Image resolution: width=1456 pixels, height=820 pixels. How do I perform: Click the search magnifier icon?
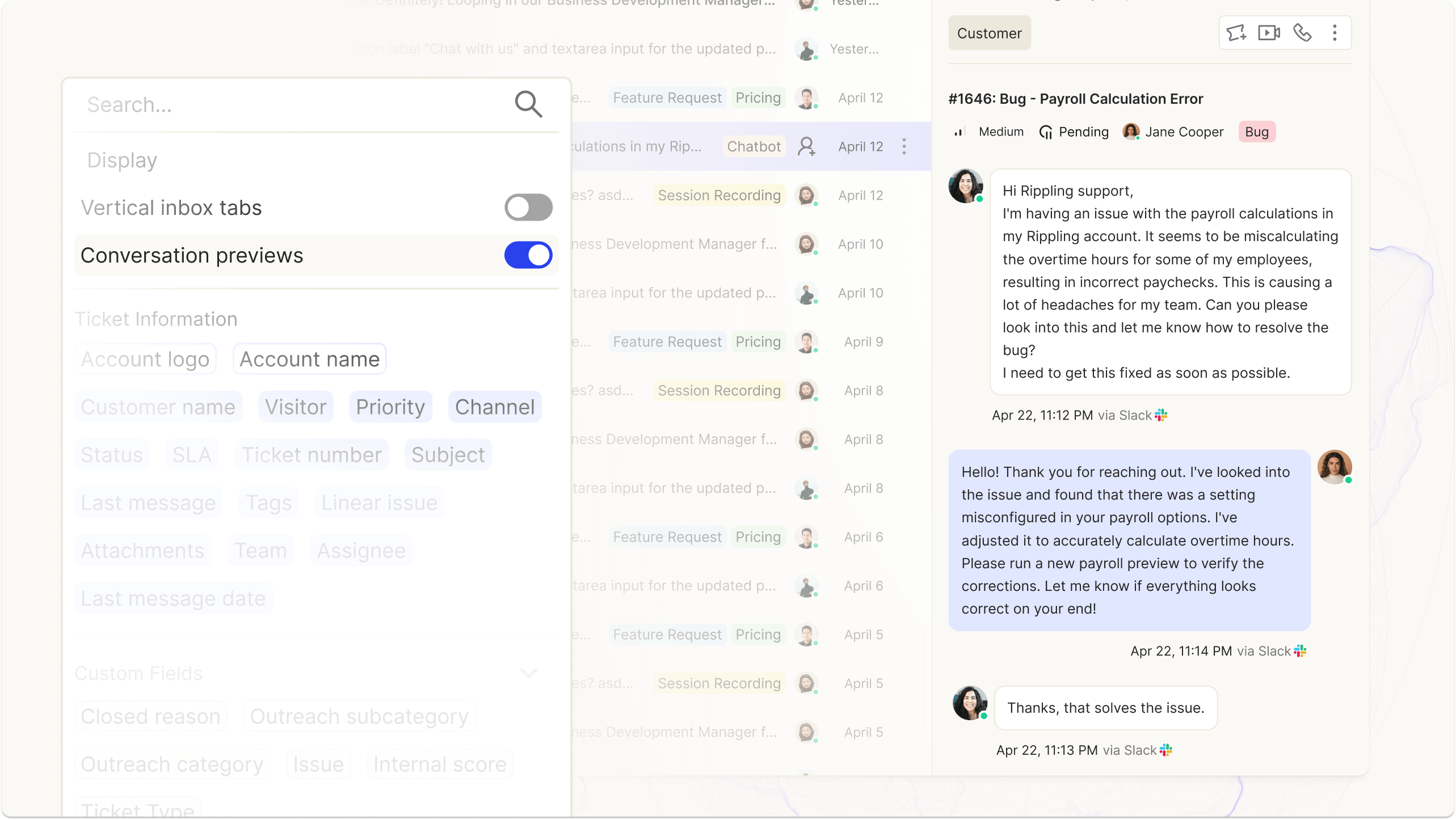(528, 104)
